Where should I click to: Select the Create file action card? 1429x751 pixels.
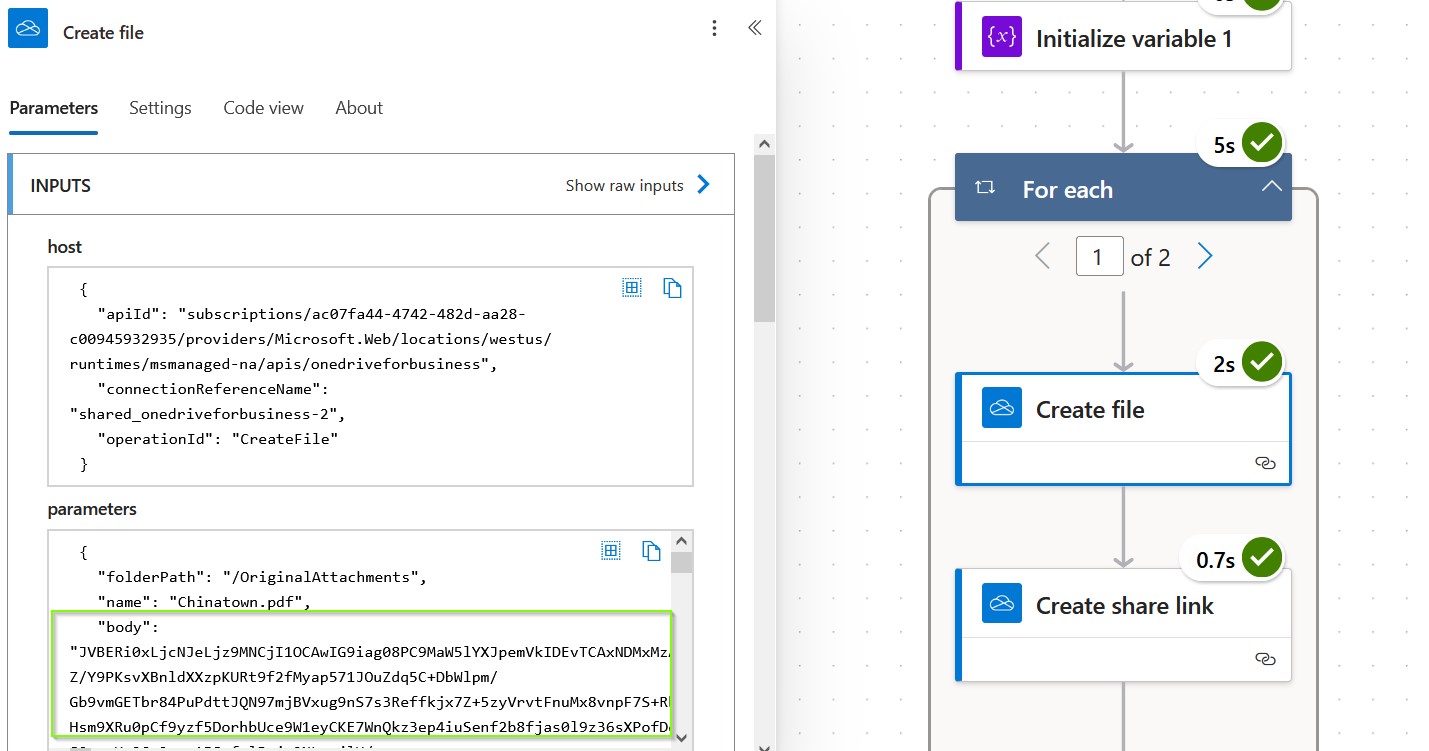click(x=1123, y=429)
